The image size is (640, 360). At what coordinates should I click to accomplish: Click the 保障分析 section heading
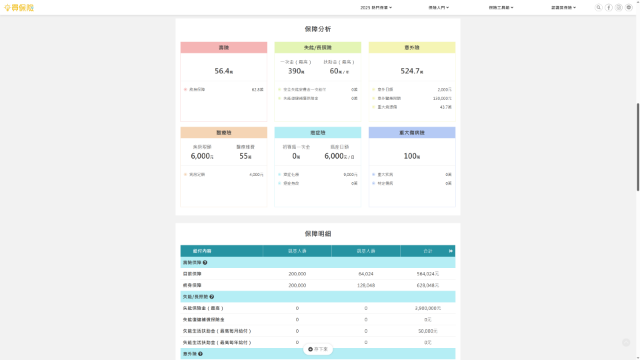(318, 29)
